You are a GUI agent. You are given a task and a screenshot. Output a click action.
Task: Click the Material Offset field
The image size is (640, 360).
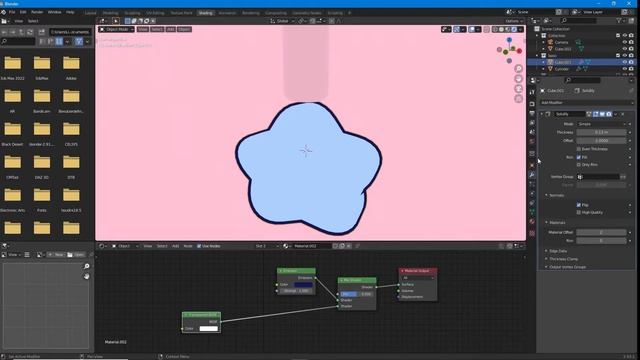point(601,232)
